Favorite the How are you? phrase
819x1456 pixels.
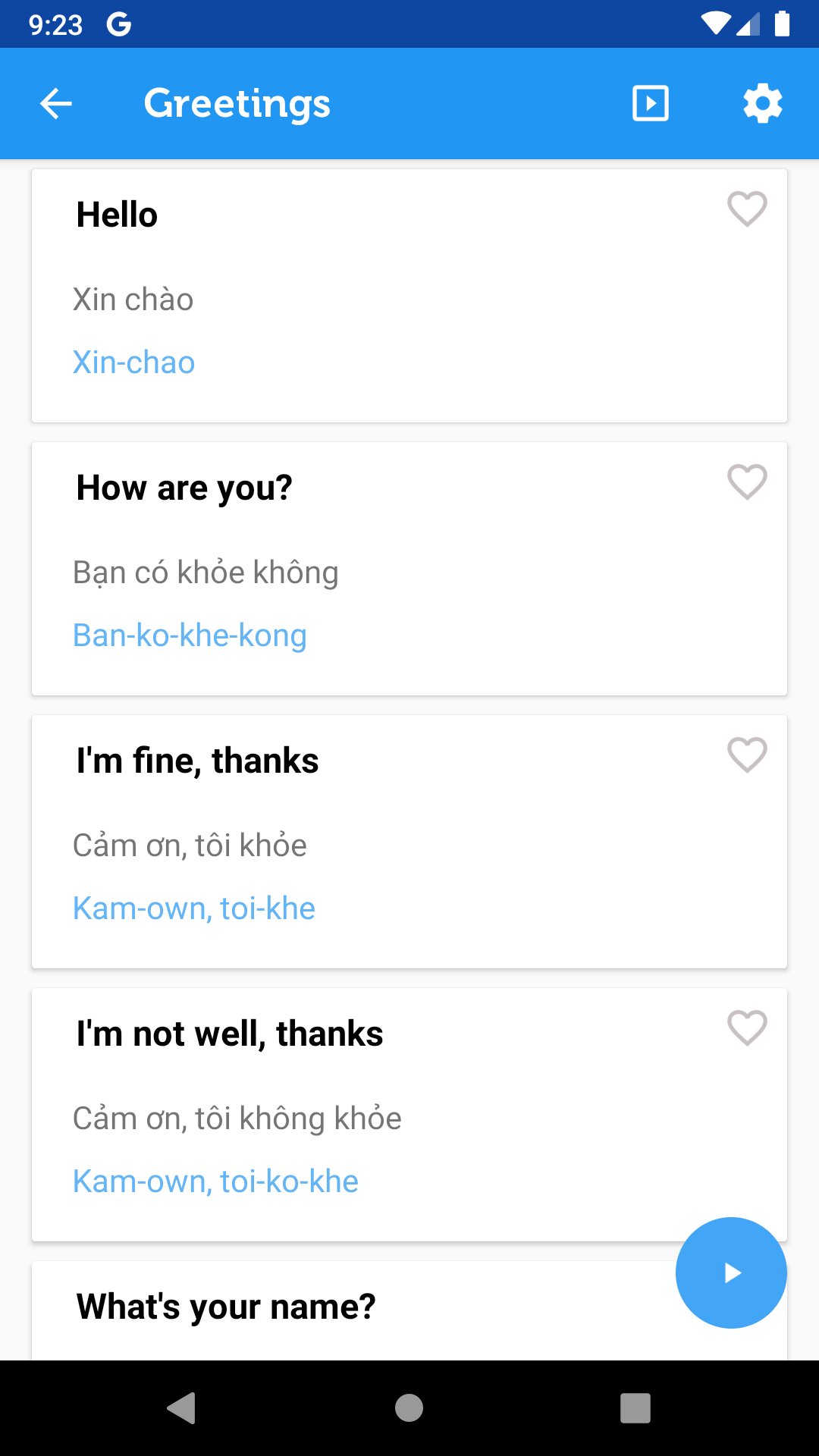pyautogui.click(x=747, y=482)
